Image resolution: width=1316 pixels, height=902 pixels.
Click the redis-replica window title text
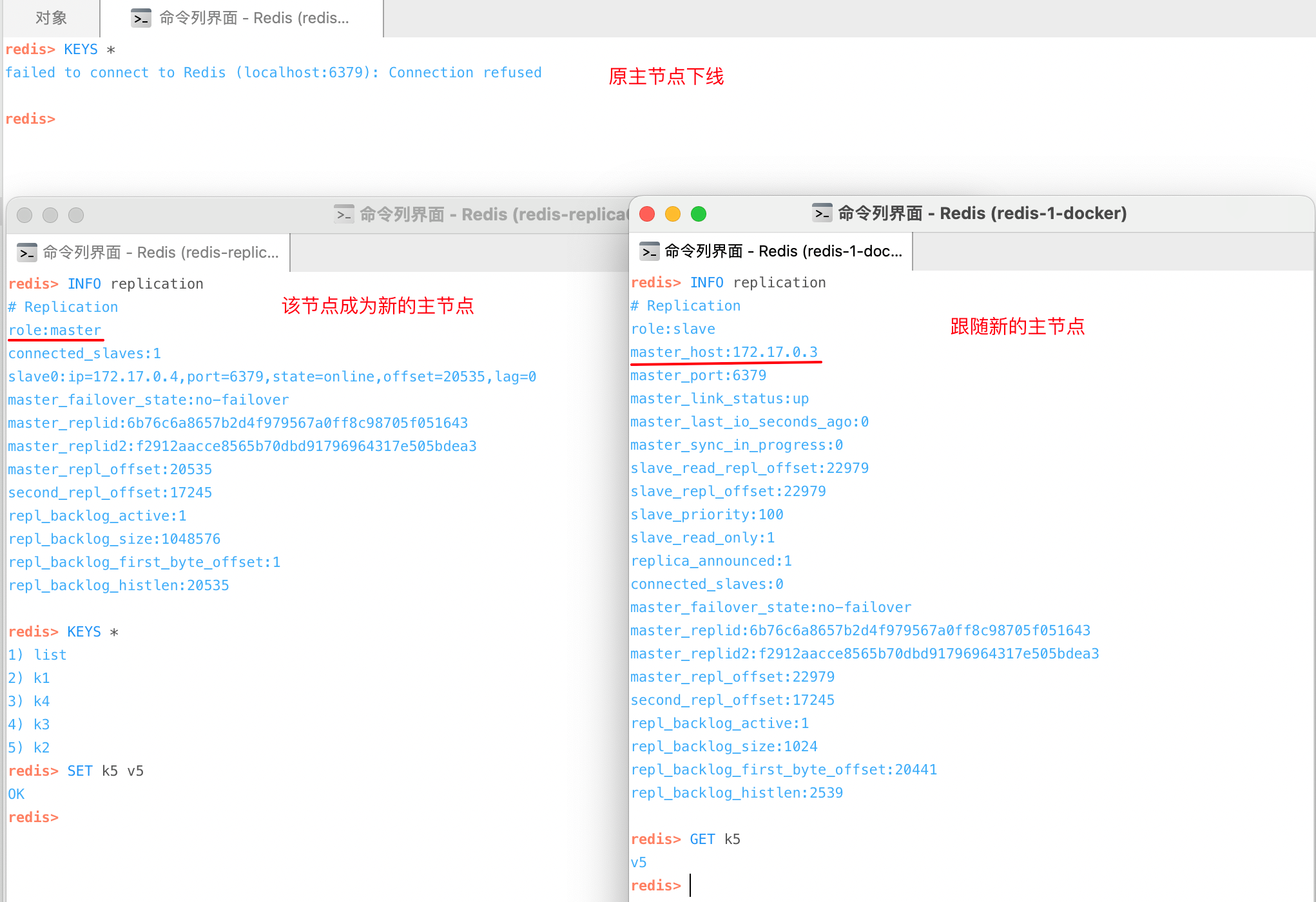point(494,215)
